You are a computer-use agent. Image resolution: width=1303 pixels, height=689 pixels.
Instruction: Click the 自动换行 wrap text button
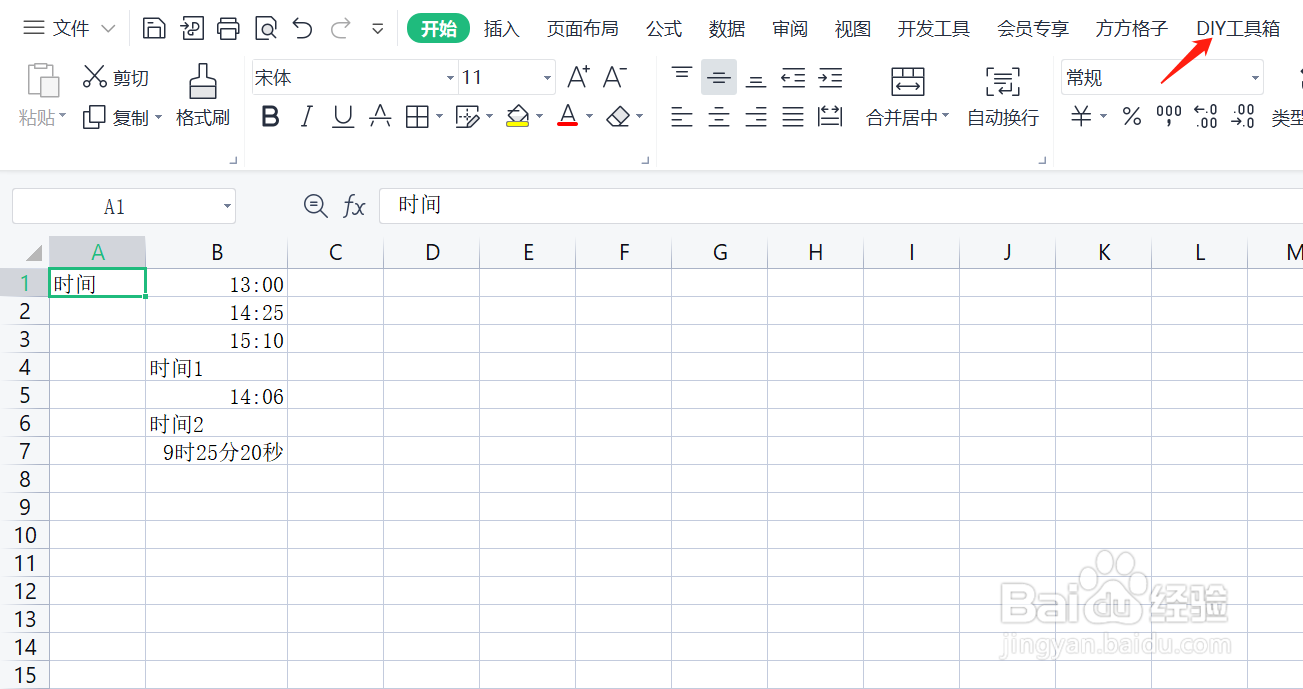(x=1002, y=116)
